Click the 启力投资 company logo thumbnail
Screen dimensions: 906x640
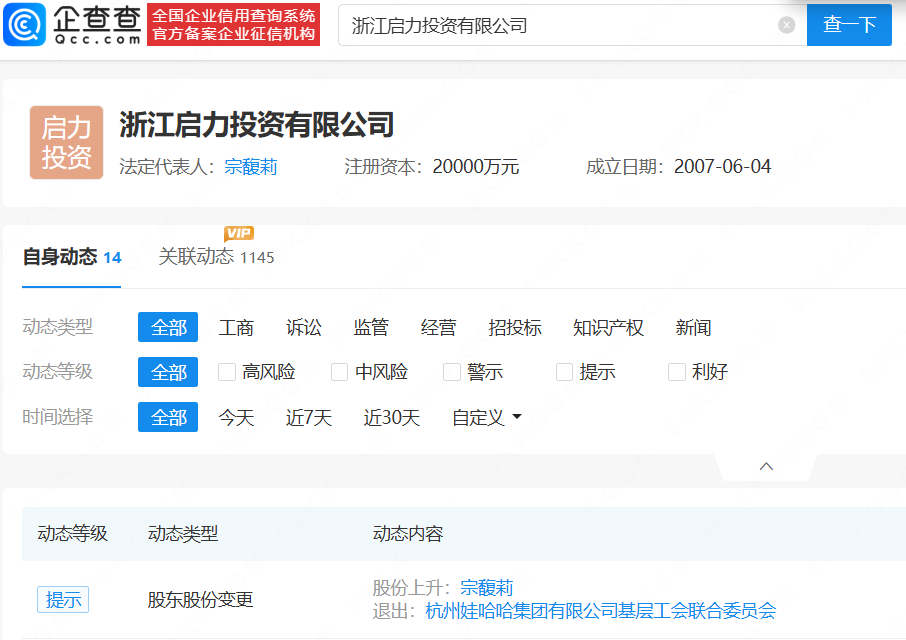pos(67,143)
